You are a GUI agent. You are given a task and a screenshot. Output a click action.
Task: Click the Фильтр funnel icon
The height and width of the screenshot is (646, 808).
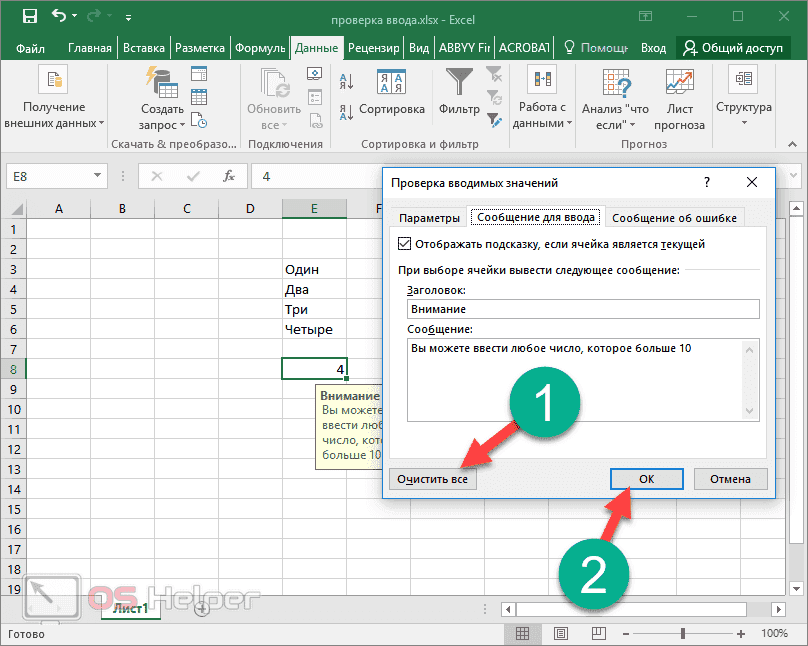(459, 84)
